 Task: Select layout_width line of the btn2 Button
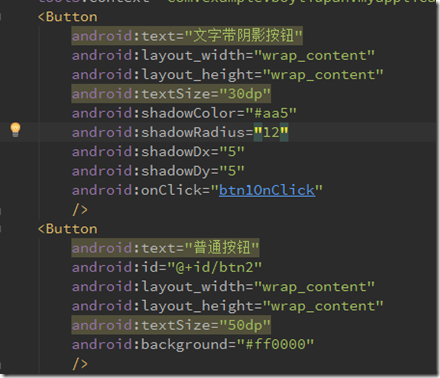point(223,287)
